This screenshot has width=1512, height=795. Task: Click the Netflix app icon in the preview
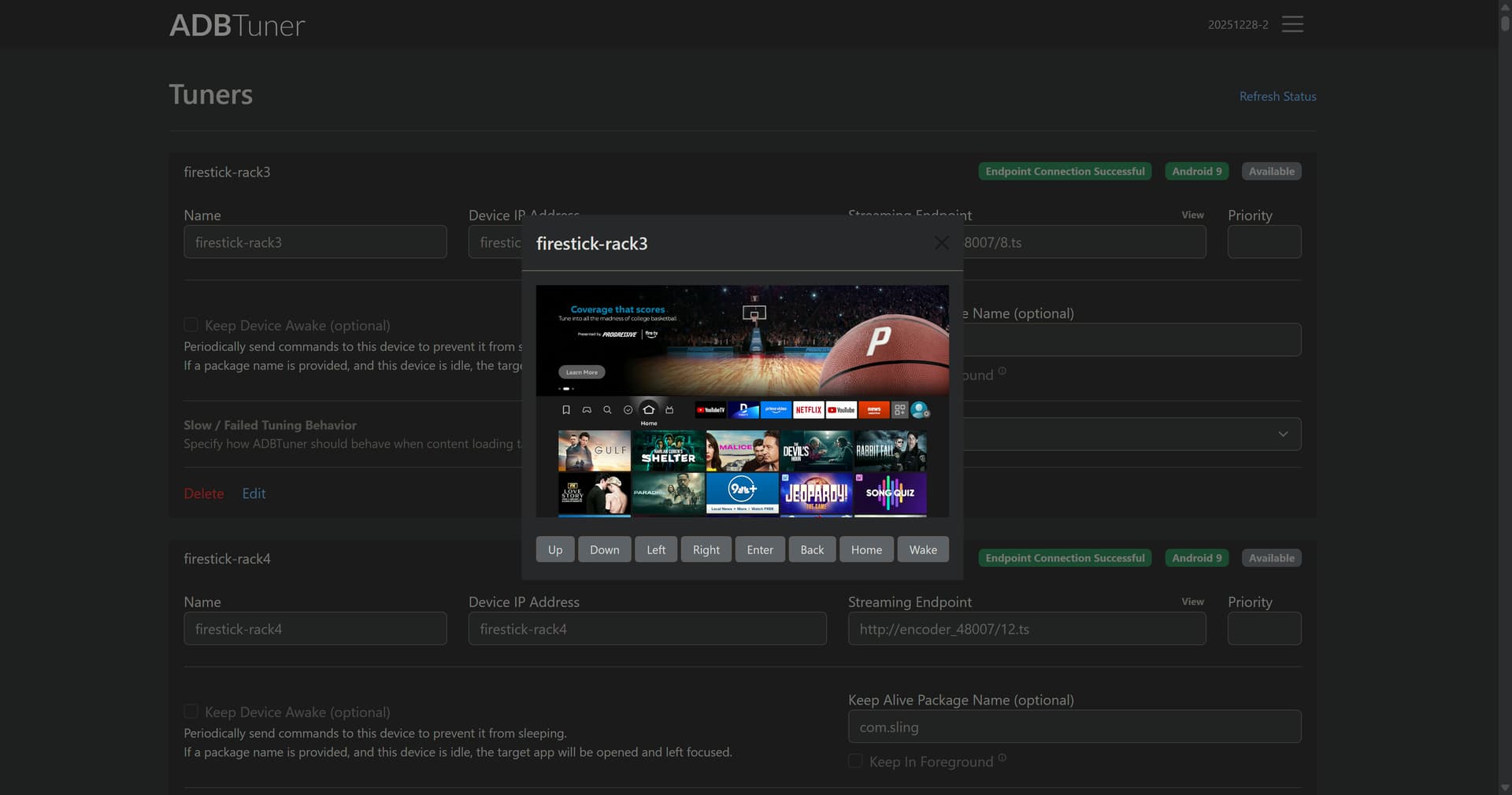(x=808, y=410)
